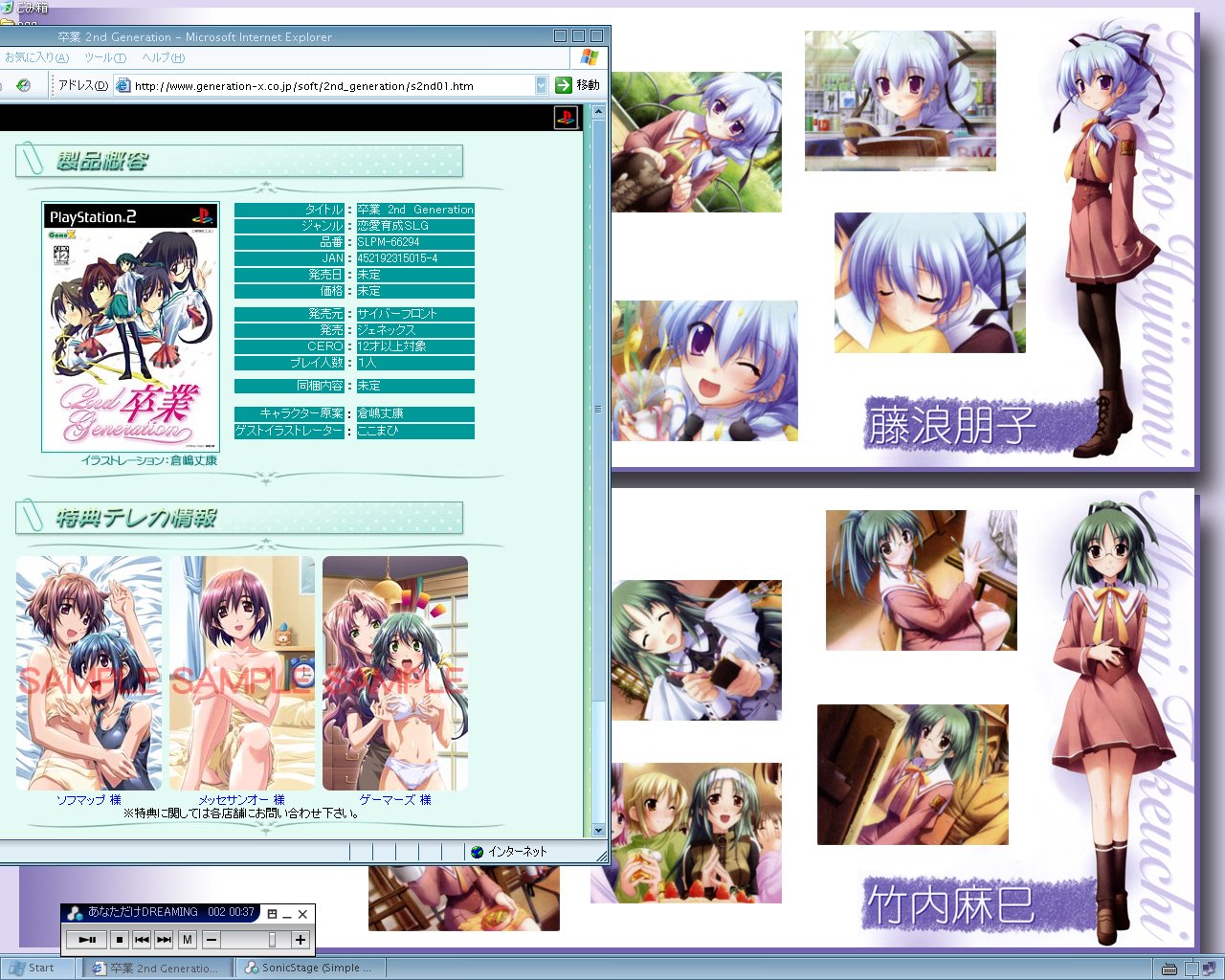
Task: Click the network computers icon in the system tray
Action: 1209,969
